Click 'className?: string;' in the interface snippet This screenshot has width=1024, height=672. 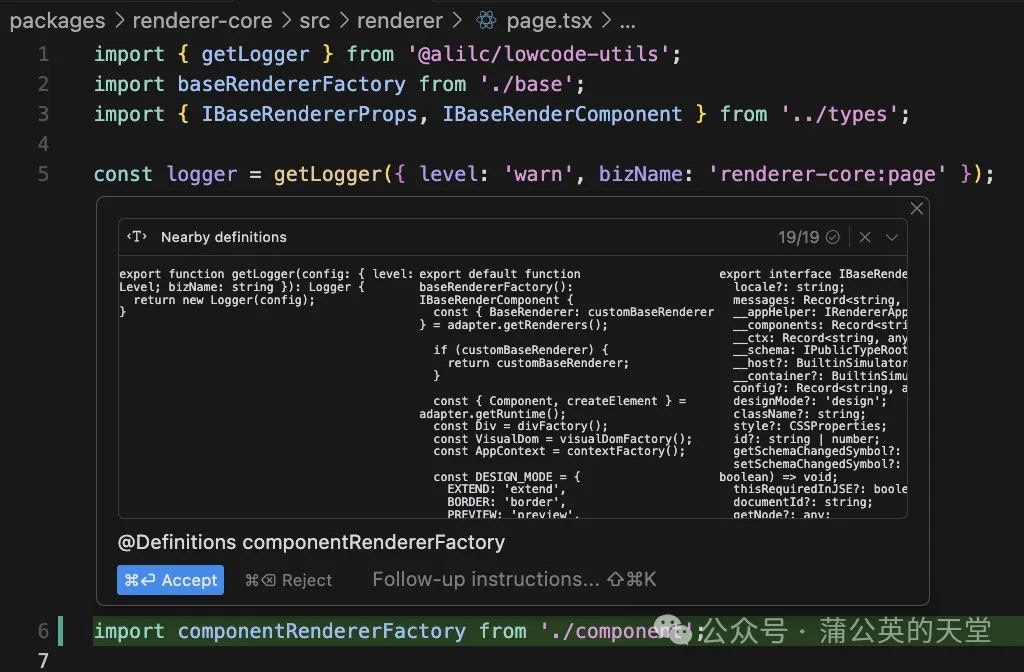point(799,414)
